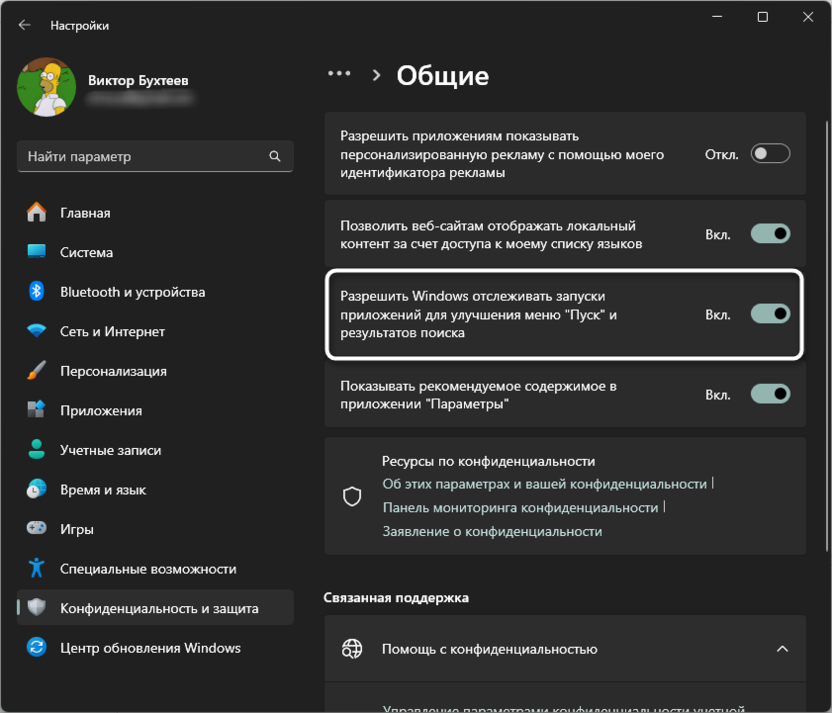Go back with the arrow button
832x713 pixels.
25,25
